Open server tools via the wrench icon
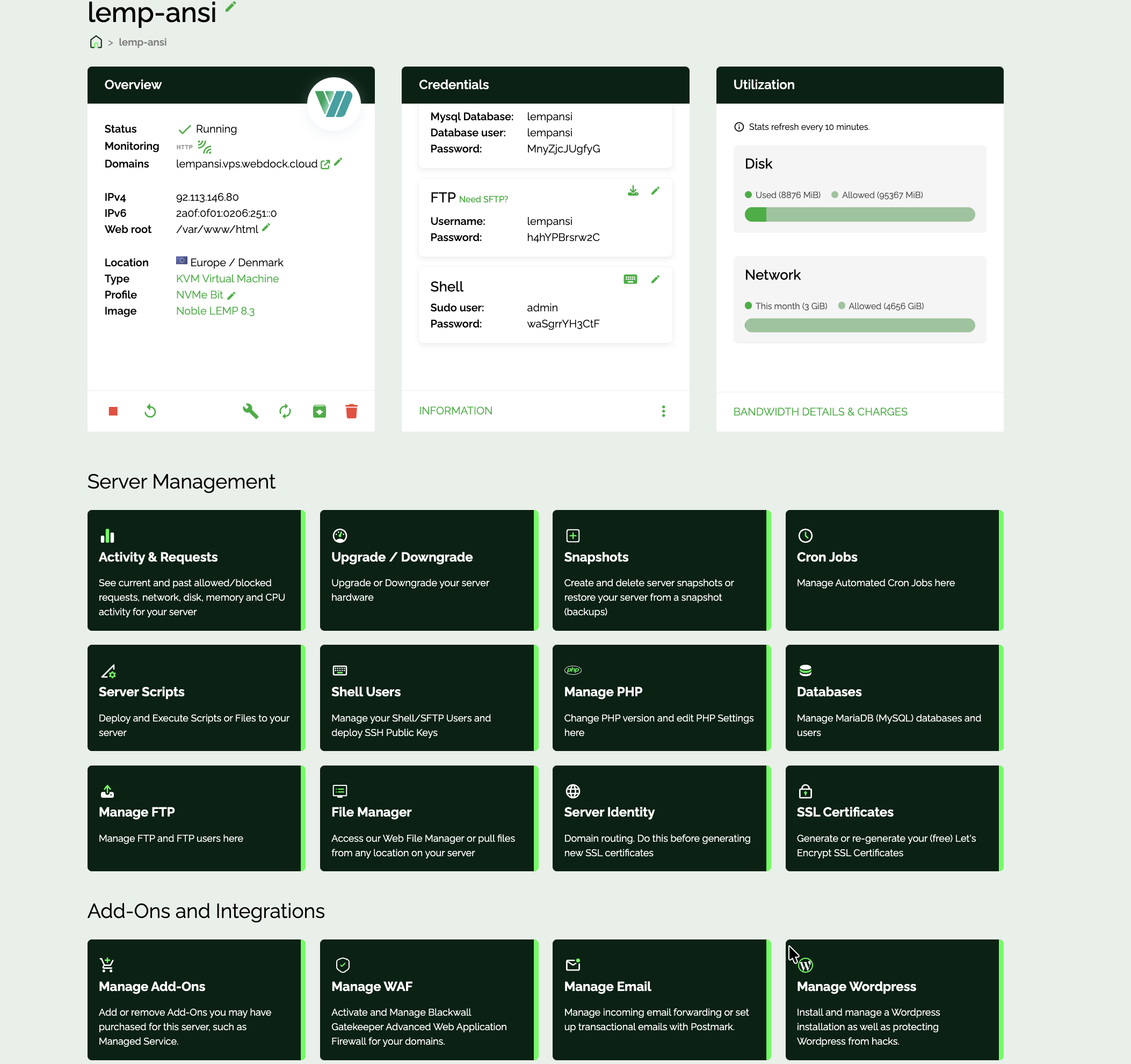Viewport: 1131px width, 1064px height. click(250, 411)
